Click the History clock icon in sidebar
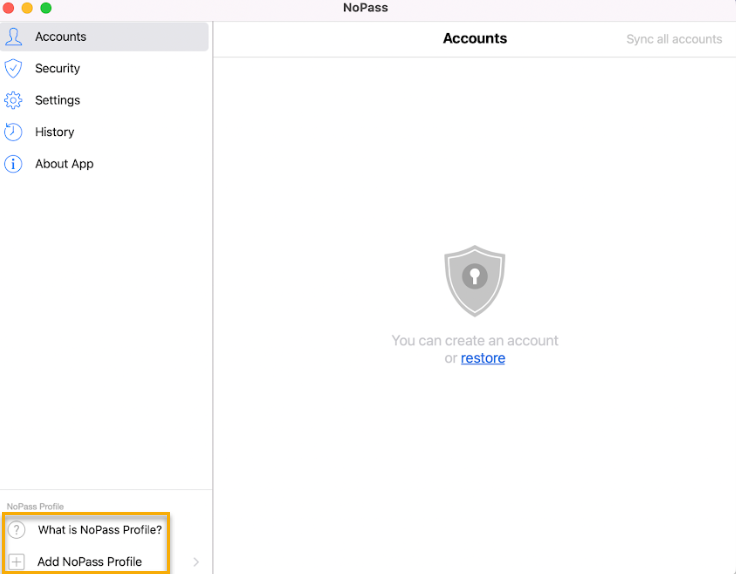The width and height of the screenshot is (736, 574). tap(13, 132)
